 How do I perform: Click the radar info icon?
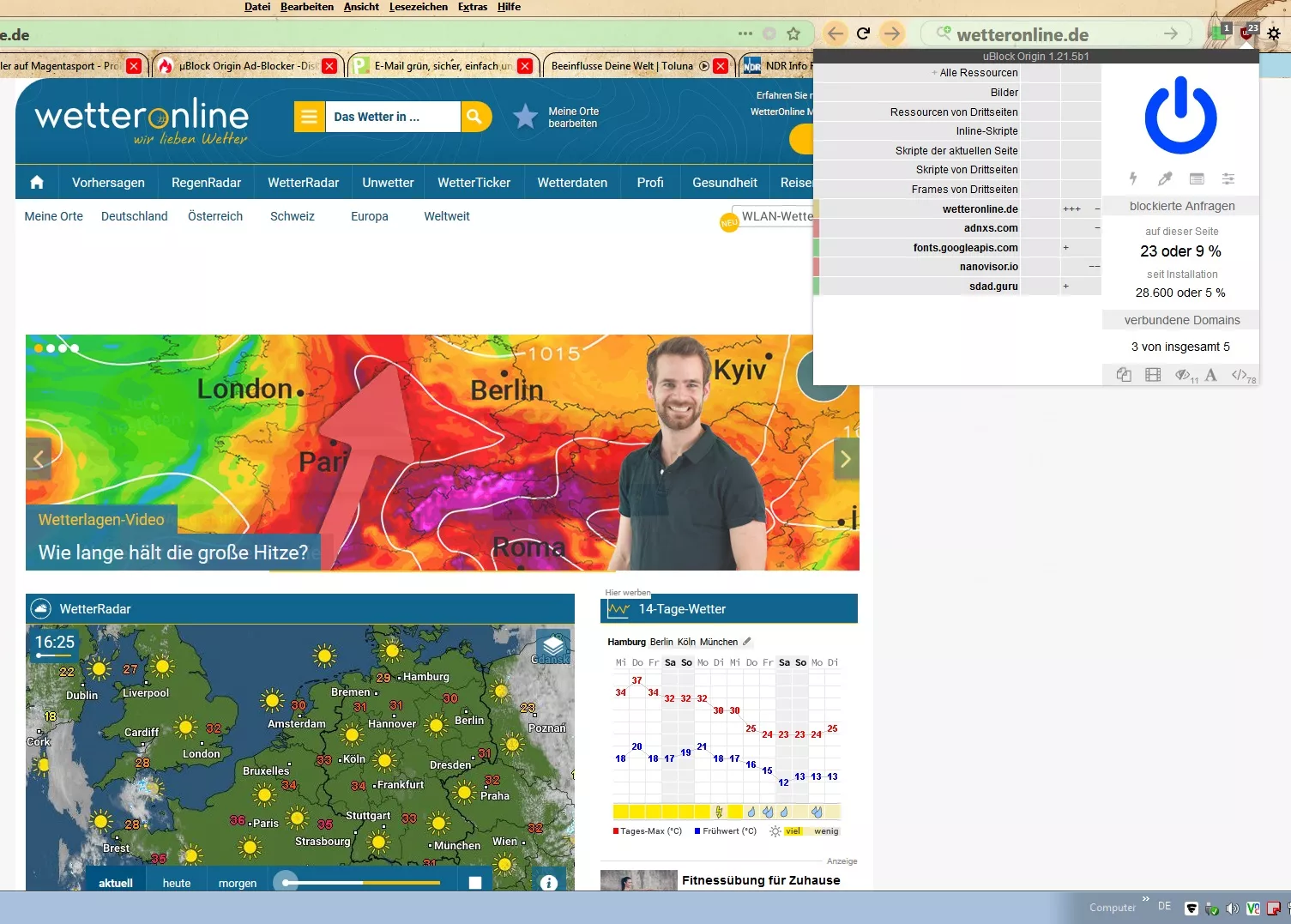coord(549,882)
